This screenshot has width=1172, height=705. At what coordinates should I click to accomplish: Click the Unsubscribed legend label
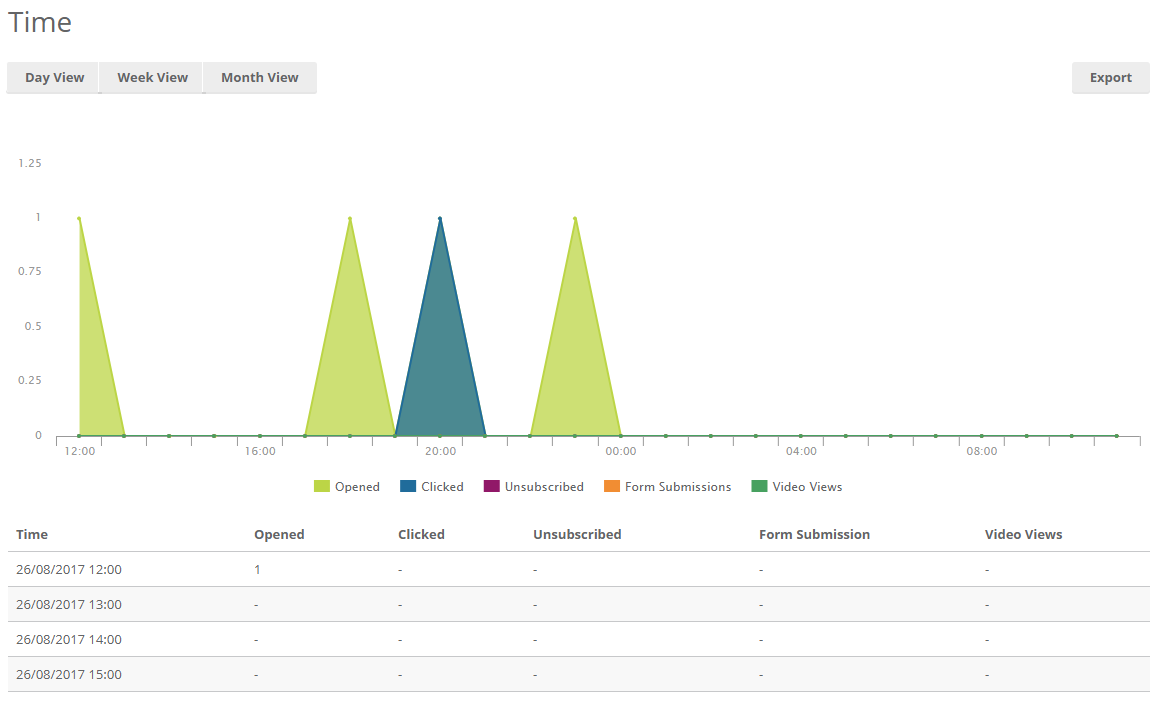(544, 487)
